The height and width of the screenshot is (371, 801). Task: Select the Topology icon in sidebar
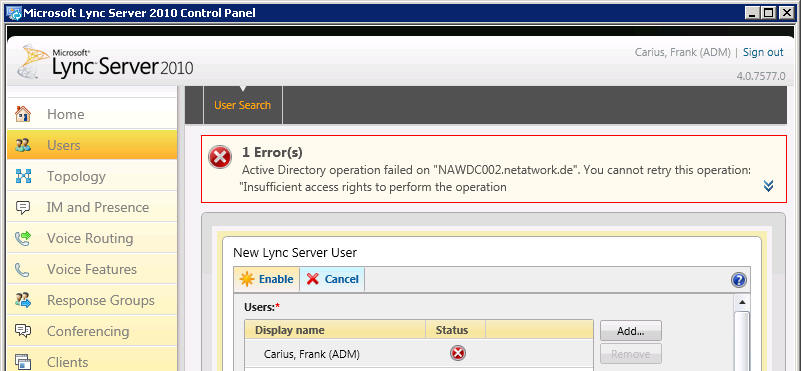[x=23, y=176]
